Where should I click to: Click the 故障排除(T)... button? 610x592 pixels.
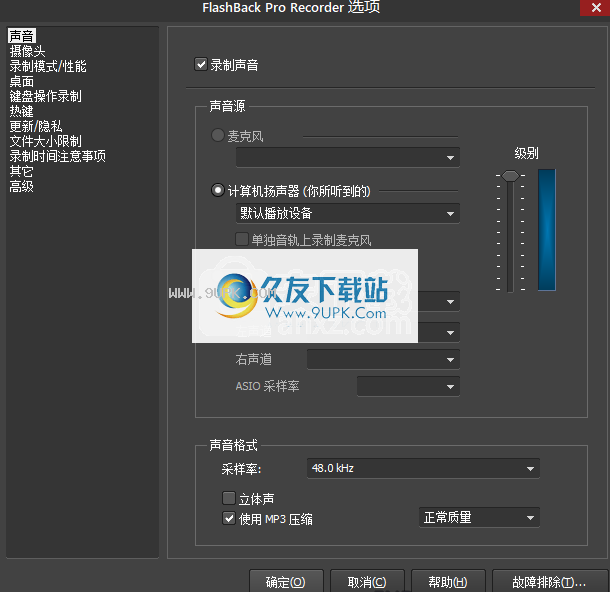pyautogui.click(x=549, y=581)
